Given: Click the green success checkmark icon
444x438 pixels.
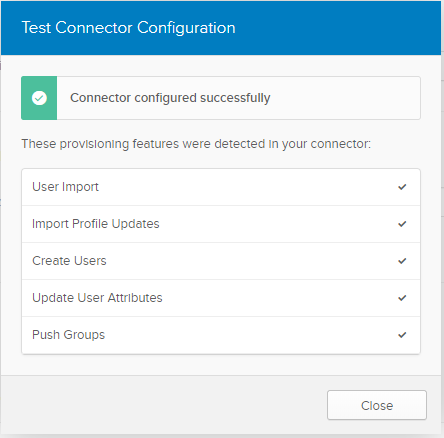Looking at the screenshot, I should pos(39,98).
